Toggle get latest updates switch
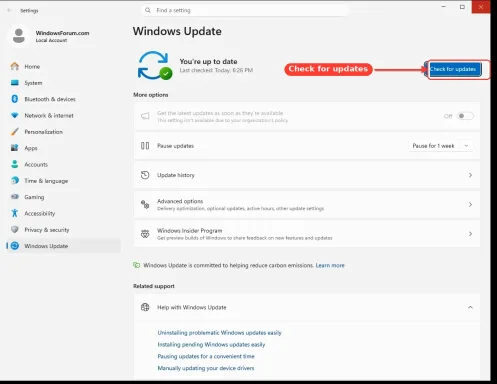This screenshot has height=384, width=497. [465, 116]
